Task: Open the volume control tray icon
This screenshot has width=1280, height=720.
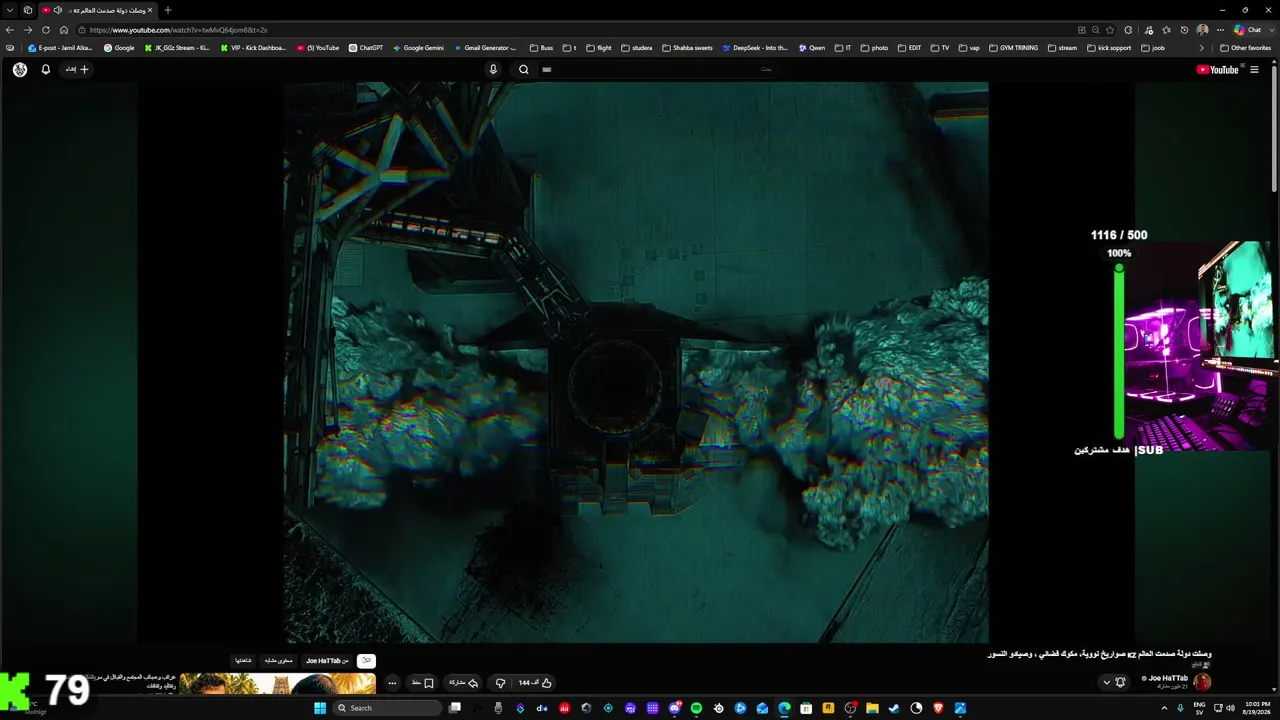Action: tap(1230, 708)
